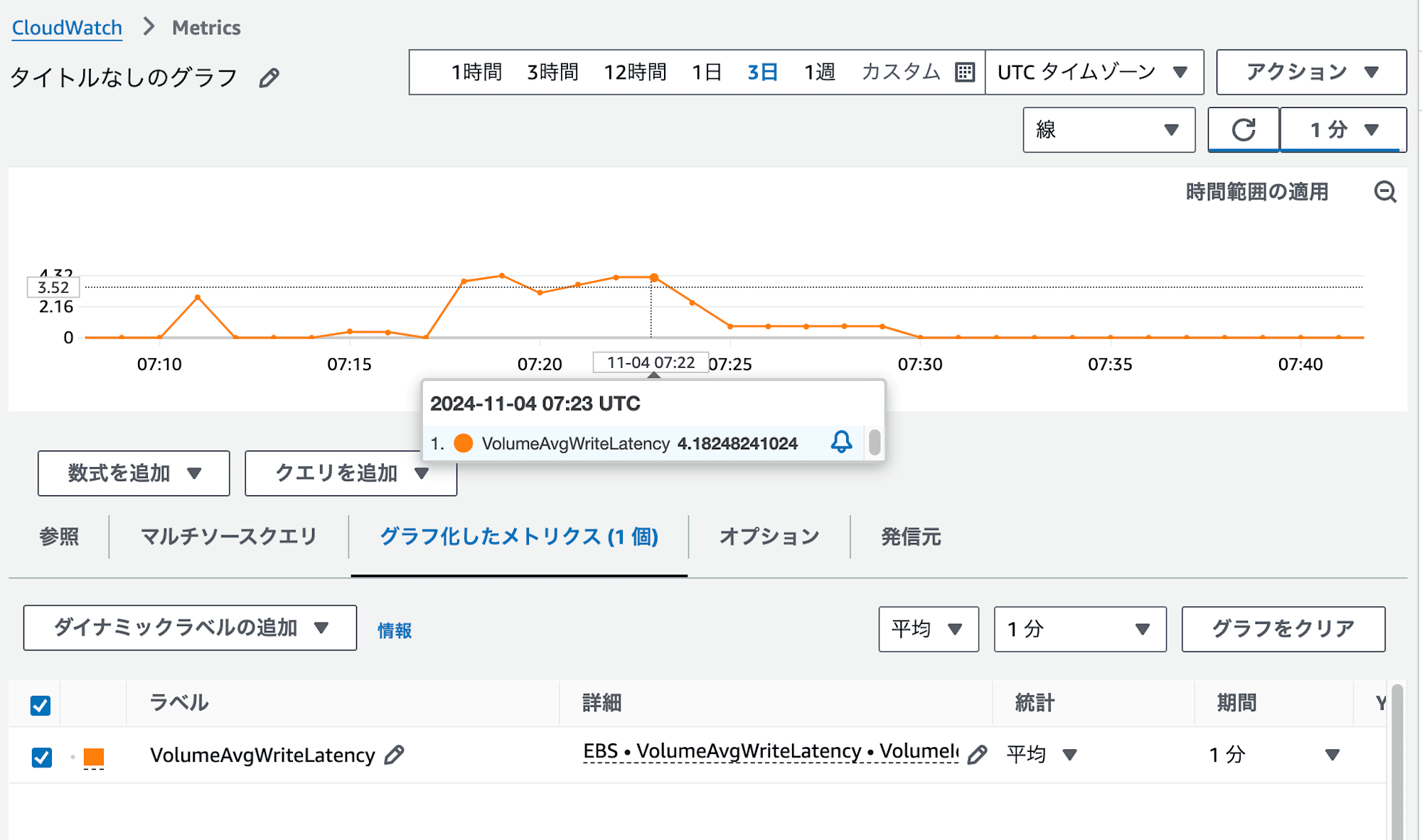The width and height of the screenshot is (1422, 840).
Task: Choose カスタム time range
Action: click(x=901, y=72)
